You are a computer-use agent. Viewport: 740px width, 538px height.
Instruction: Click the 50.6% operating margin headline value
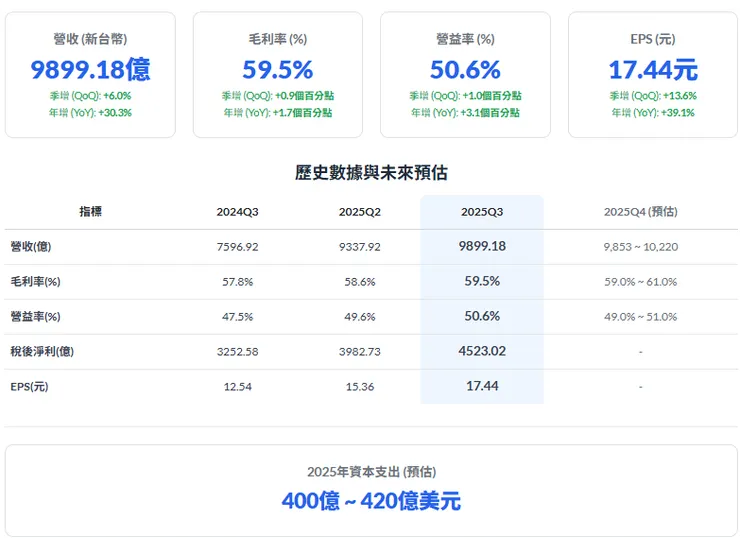[x=465, y=69]
